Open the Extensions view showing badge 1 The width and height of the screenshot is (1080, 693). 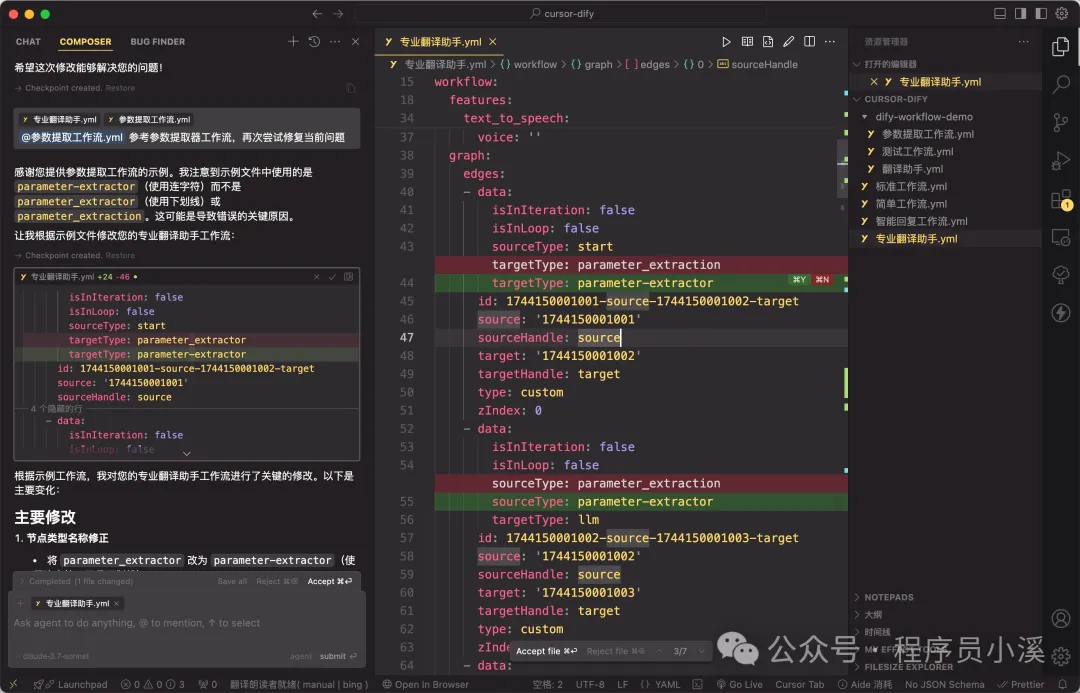coord(1060,199)
